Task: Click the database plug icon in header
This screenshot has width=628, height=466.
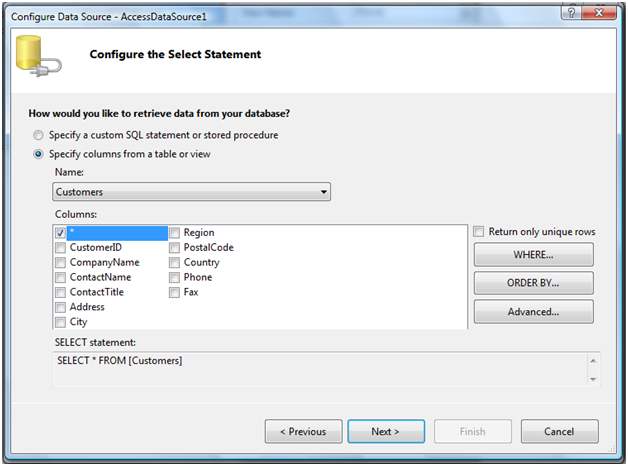Action: [x=38, y=56]
